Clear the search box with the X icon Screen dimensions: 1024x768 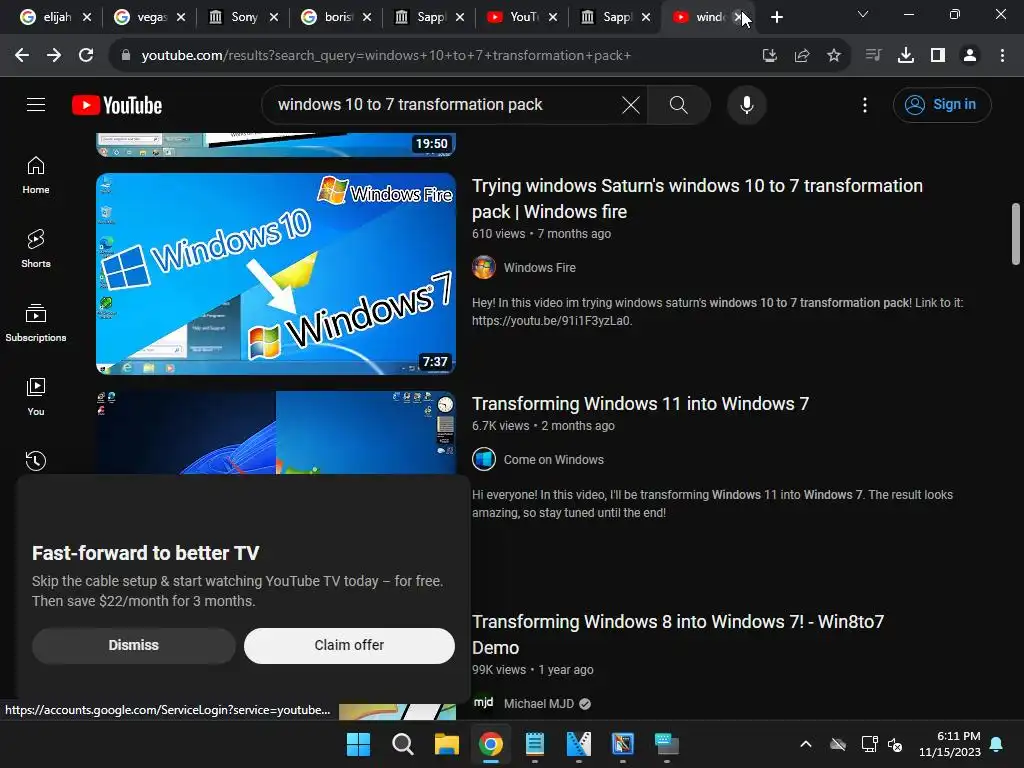point(630,104)
